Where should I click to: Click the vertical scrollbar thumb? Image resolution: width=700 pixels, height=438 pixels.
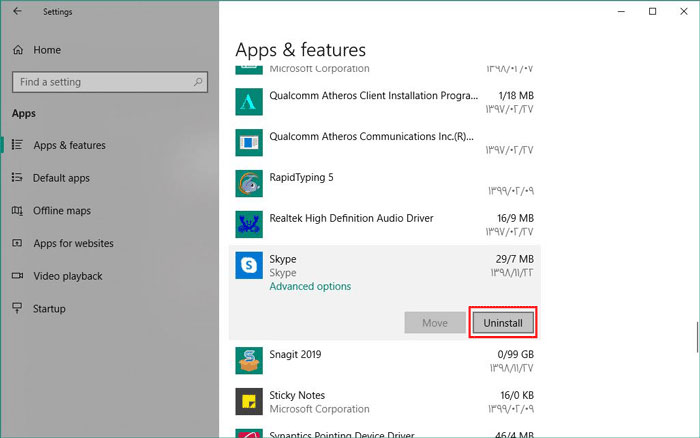point(697,337)
